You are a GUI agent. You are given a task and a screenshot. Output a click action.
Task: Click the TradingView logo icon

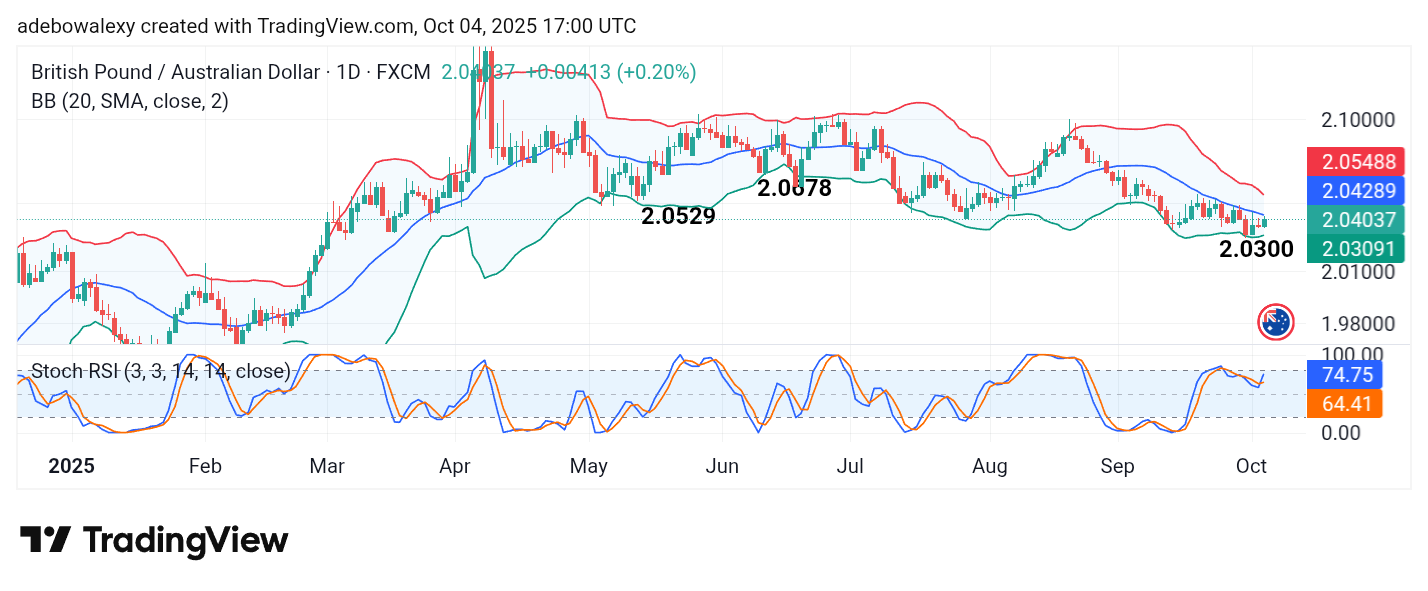[45, 540]
